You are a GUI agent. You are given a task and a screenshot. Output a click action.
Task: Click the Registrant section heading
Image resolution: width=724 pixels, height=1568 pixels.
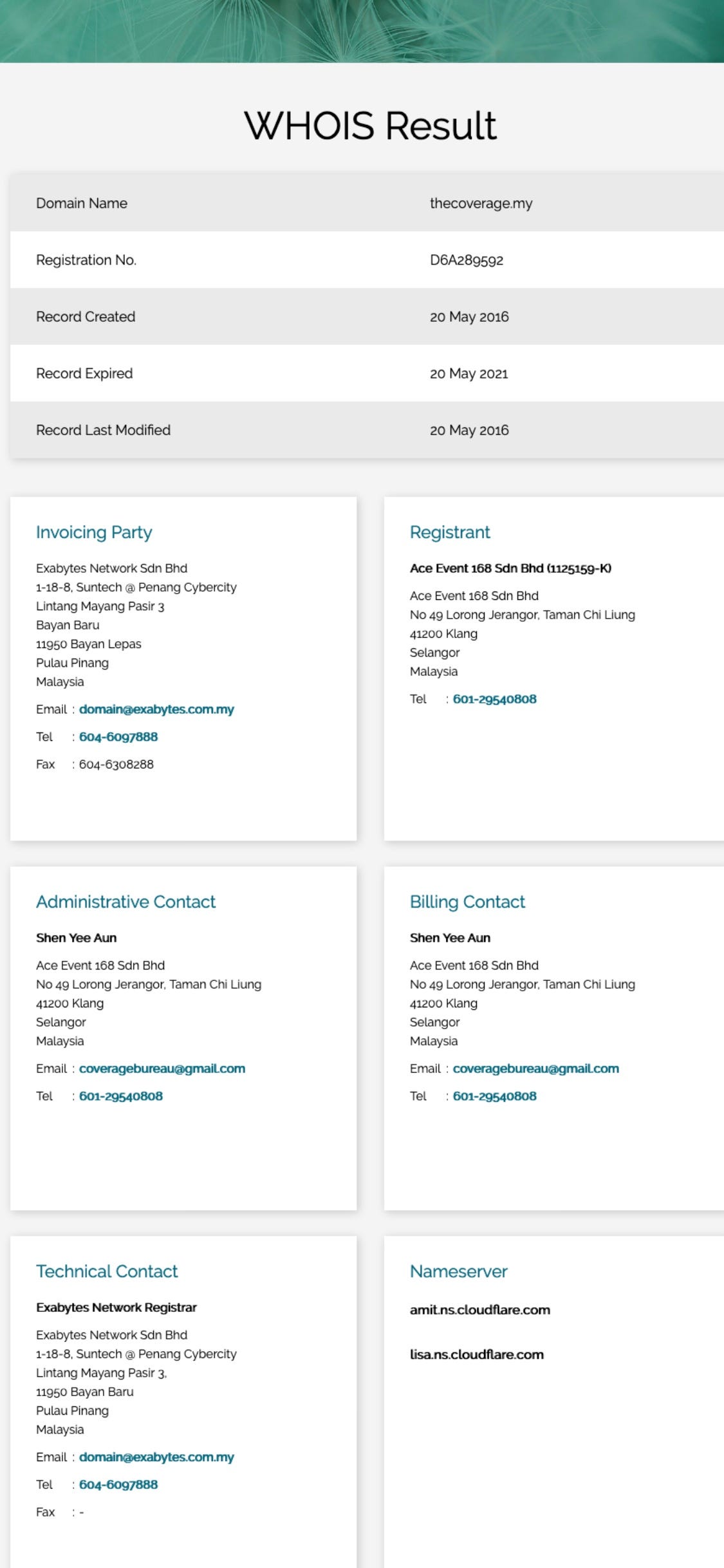coord(450,532)
